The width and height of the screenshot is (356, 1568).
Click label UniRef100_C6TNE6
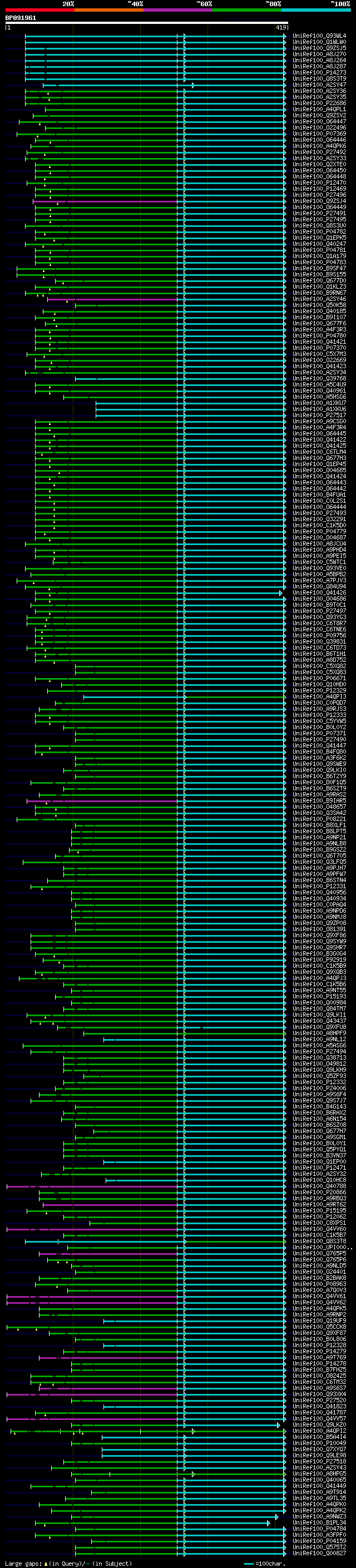pos(319,630)
